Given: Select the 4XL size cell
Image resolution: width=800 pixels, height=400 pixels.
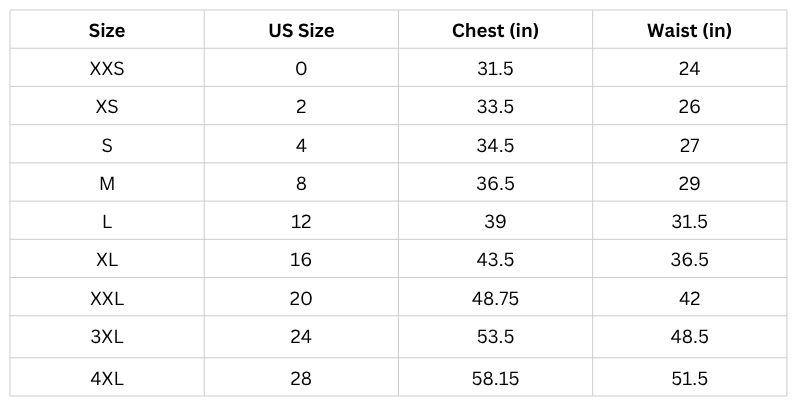Looking at the screenshot, I should pos(107,379).
